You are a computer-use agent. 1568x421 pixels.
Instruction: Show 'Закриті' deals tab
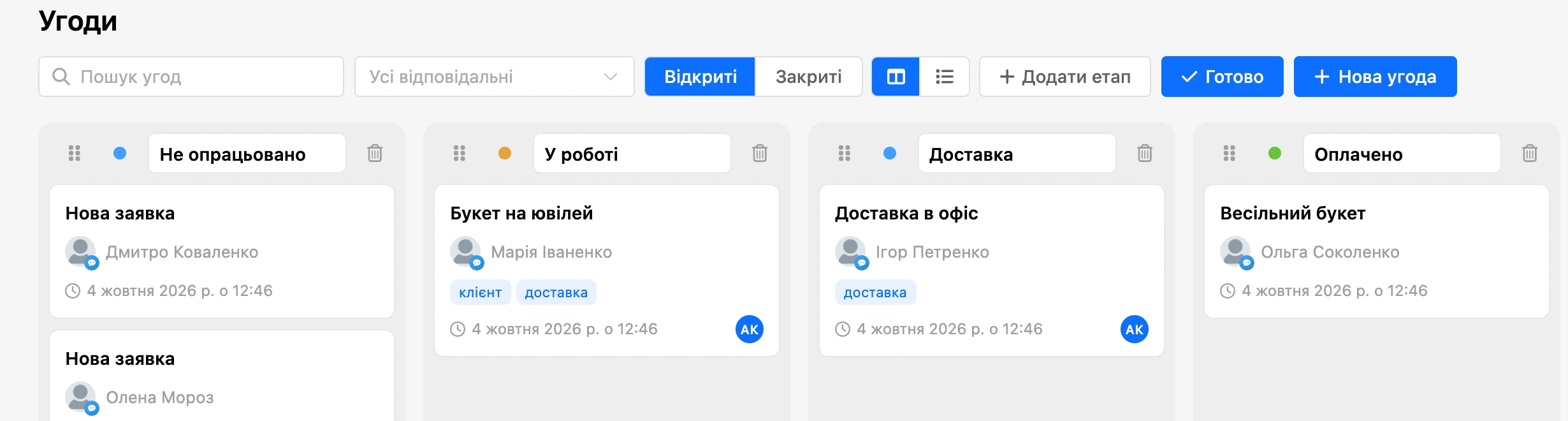pyautogui.click(x=809, y=77)
